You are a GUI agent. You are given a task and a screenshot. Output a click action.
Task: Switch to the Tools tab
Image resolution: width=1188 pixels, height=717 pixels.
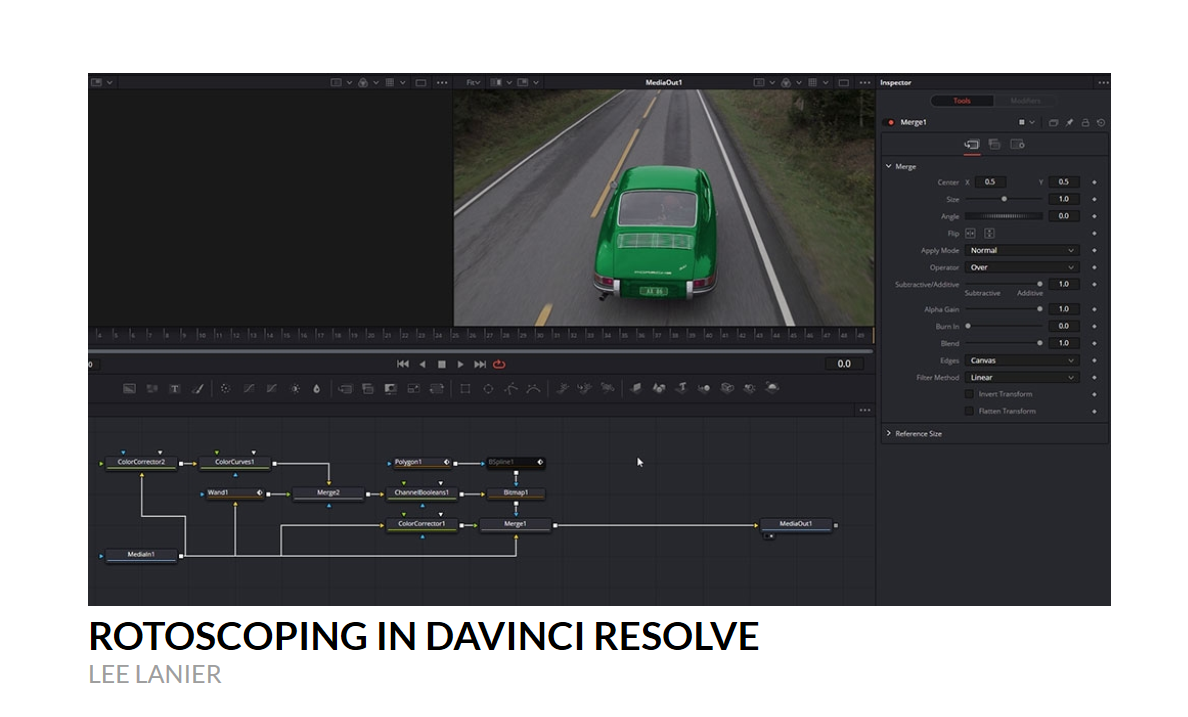pos(962,101)
